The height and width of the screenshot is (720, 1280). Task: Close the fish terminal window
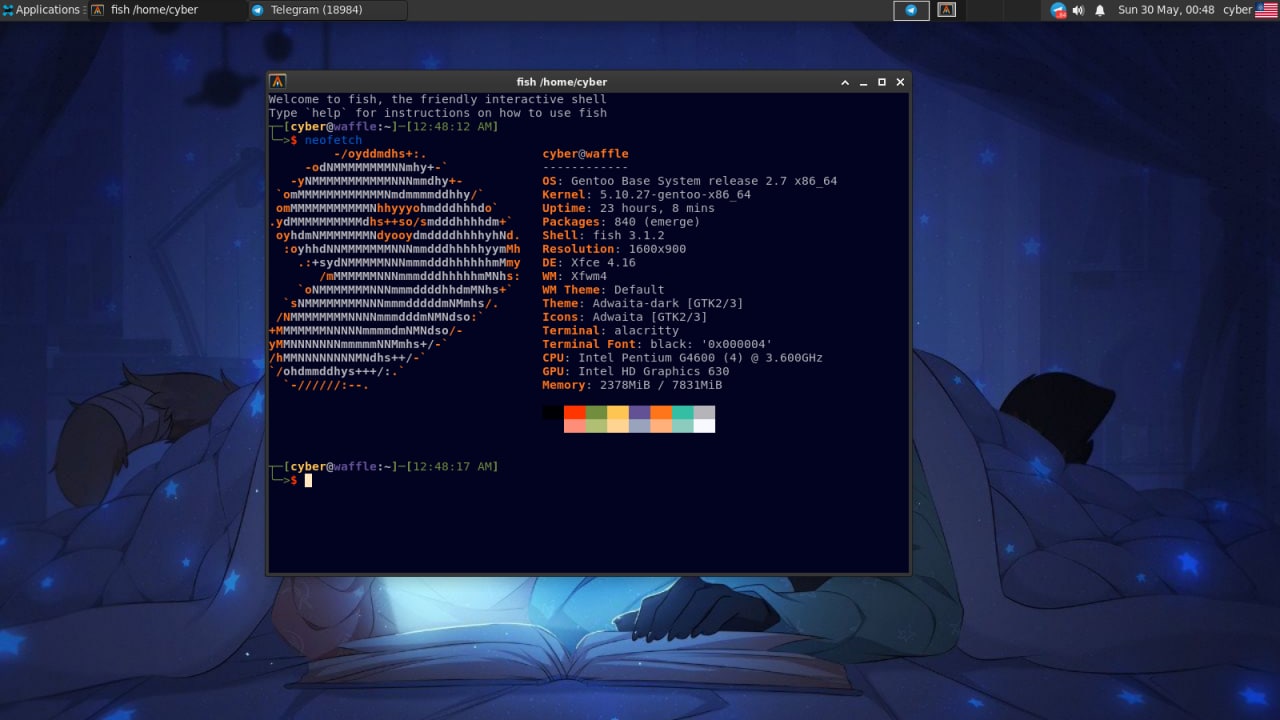coord(900,82)
